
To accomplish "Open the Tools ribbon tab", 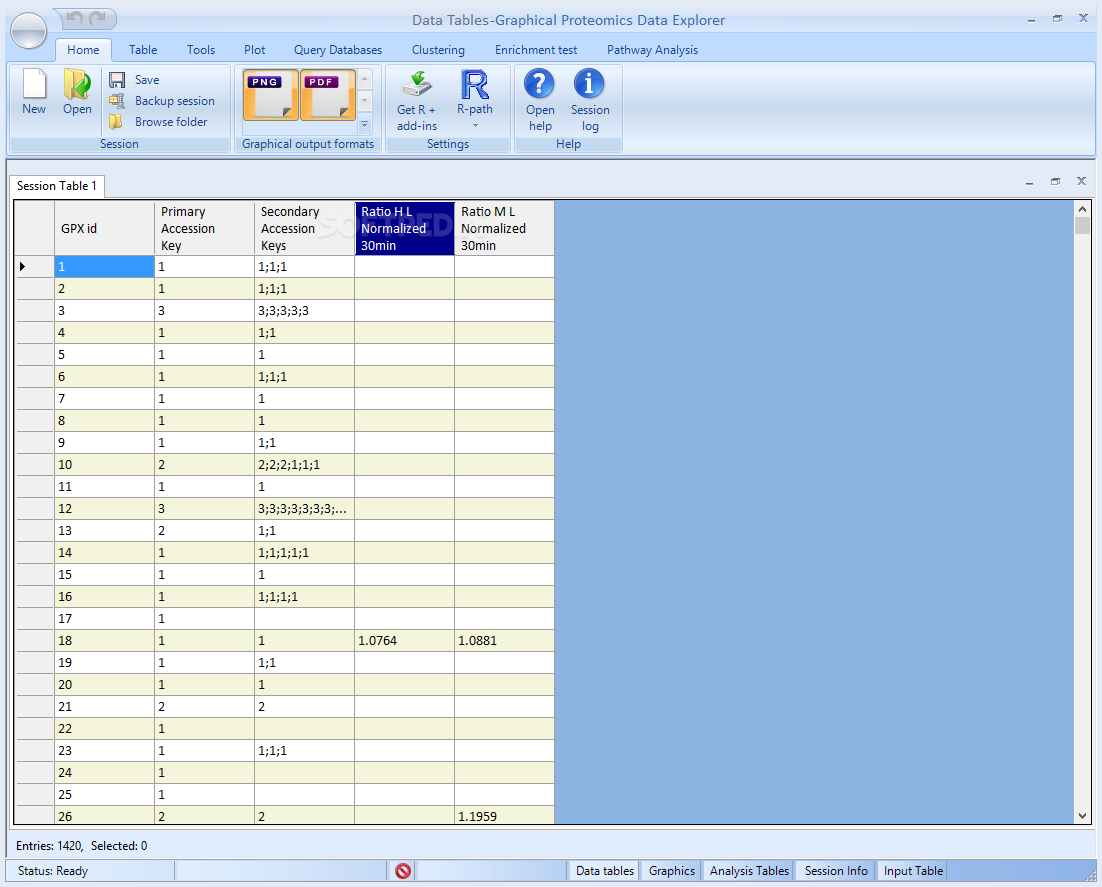I will click(201, 50).
